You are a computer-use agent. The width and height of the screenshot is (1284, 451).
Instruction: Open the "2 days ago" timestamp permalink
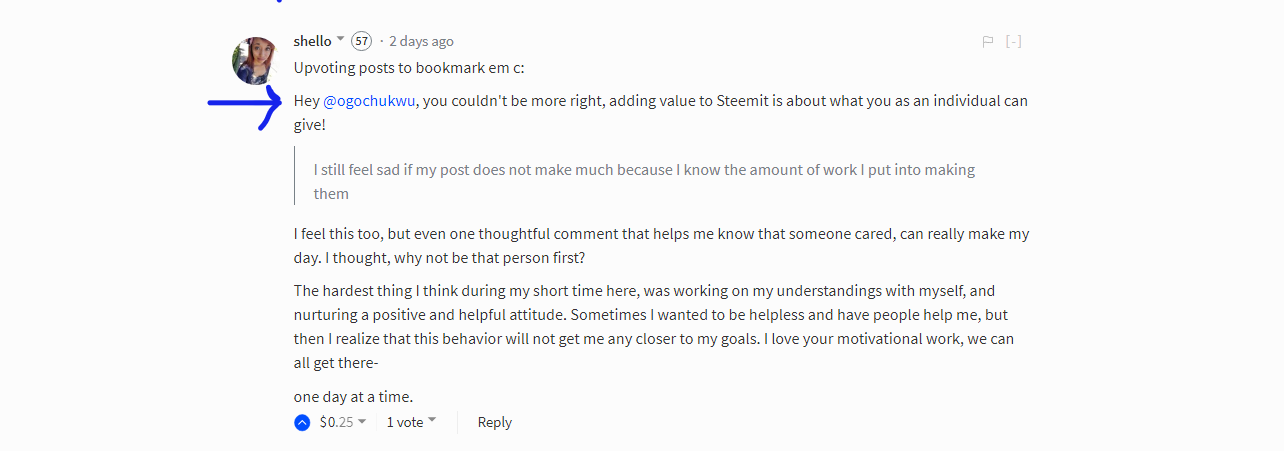(x=421, y=41)
